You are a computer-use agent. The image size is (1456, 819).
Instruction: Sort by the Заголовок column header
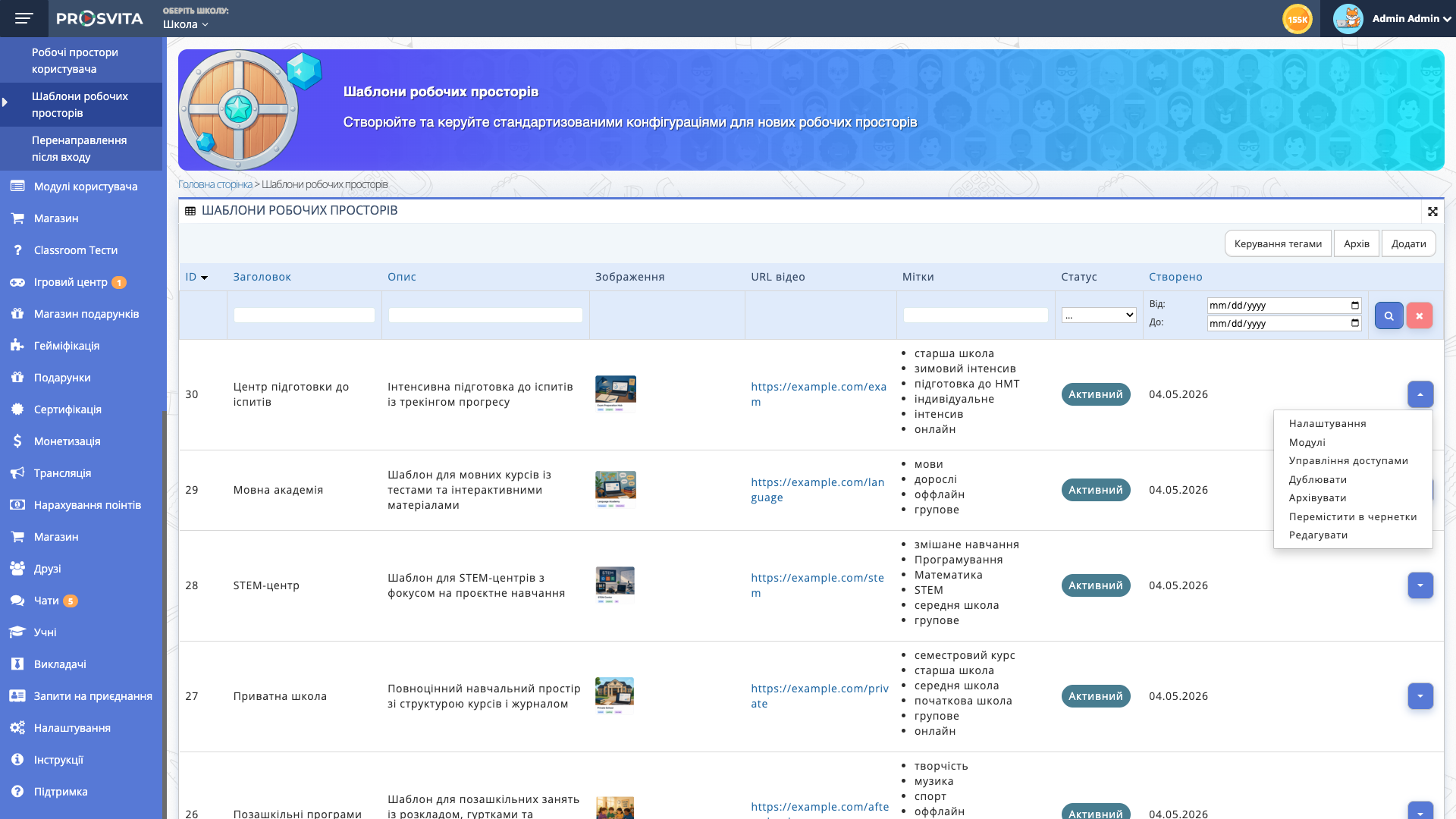(262, 277)
